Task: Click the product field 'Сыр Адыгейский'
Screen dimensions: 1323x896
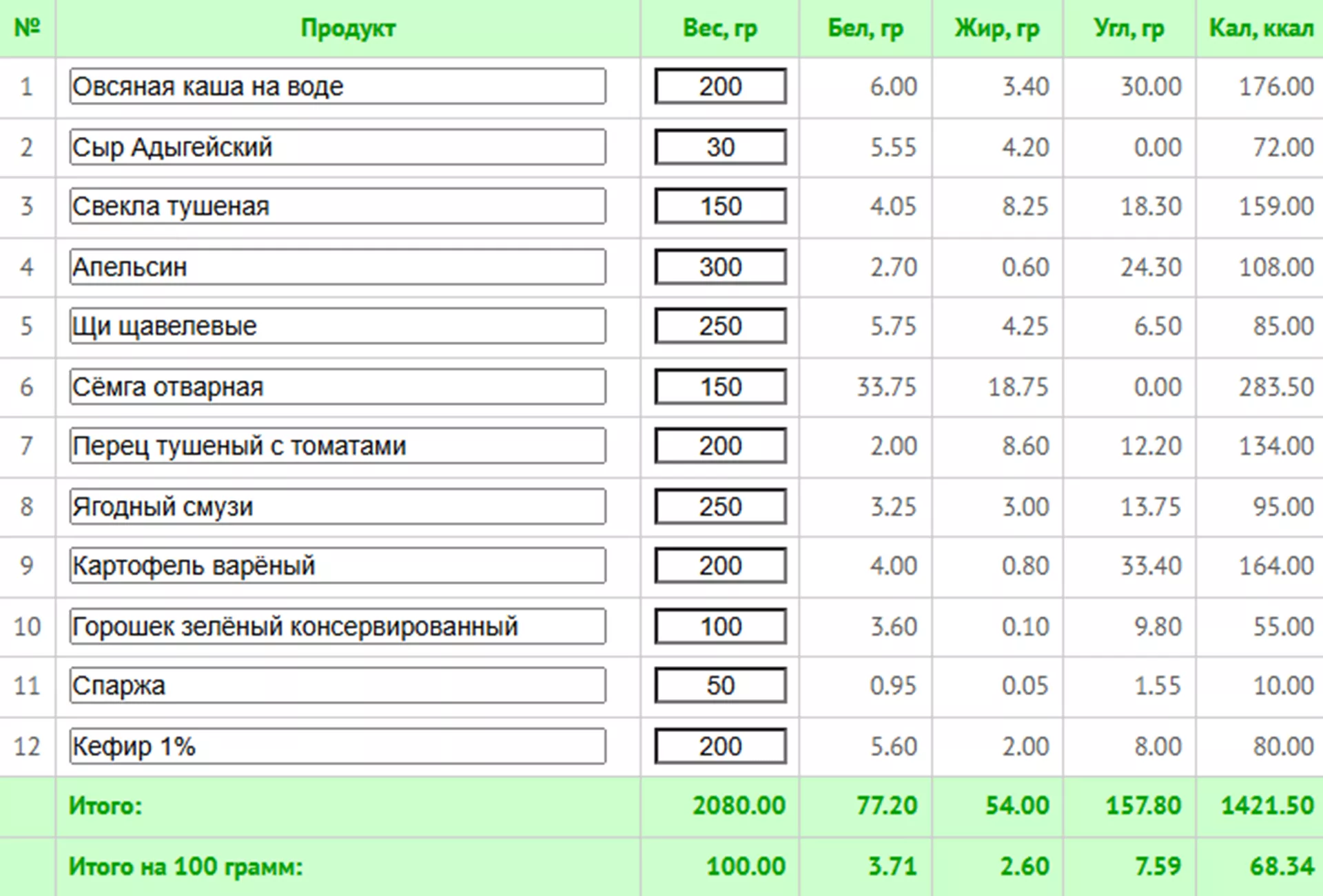Action: click(338, 147)
